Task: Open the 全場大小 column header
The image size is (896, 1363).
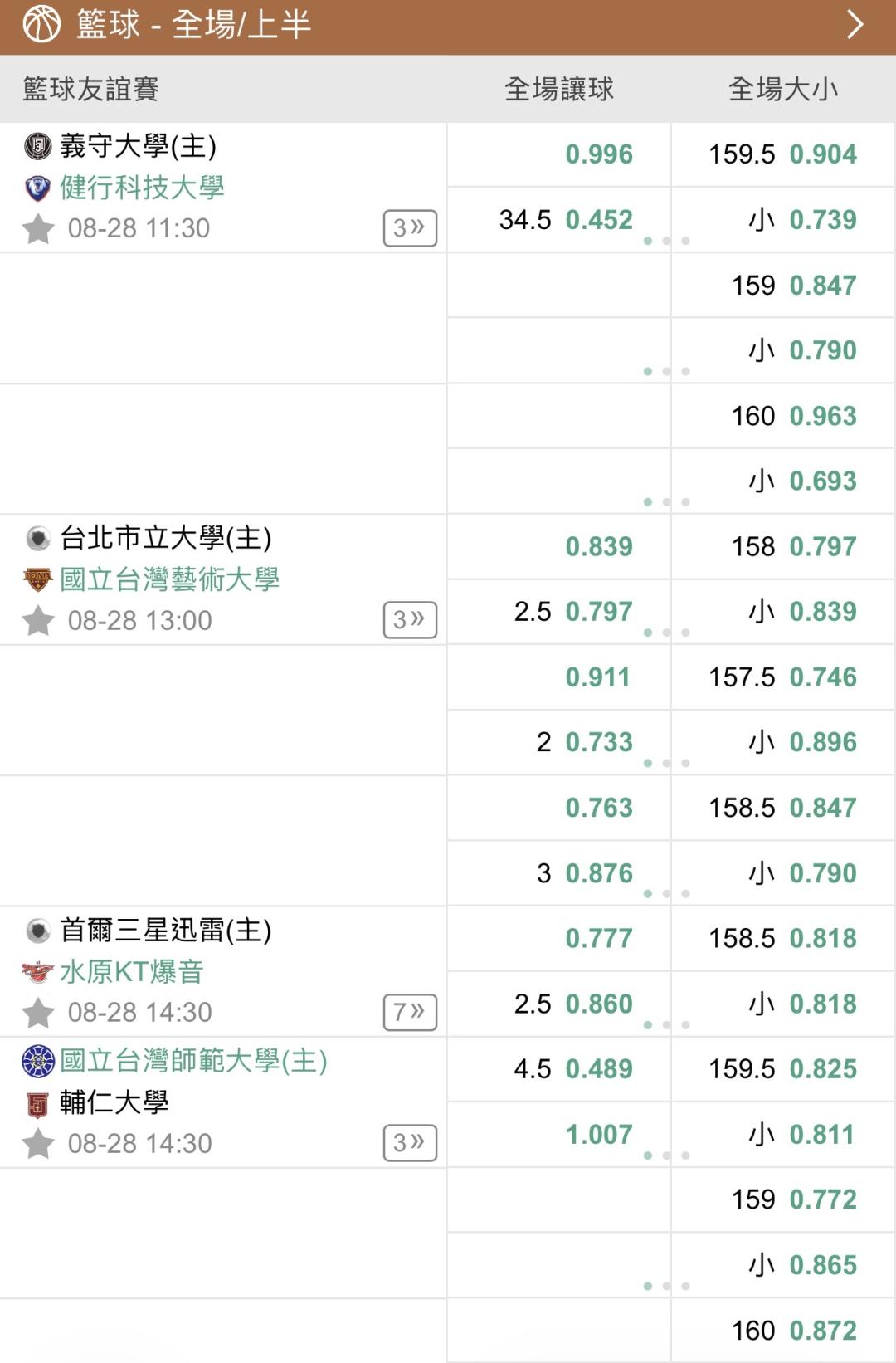Action: click(x=783, y=89)
